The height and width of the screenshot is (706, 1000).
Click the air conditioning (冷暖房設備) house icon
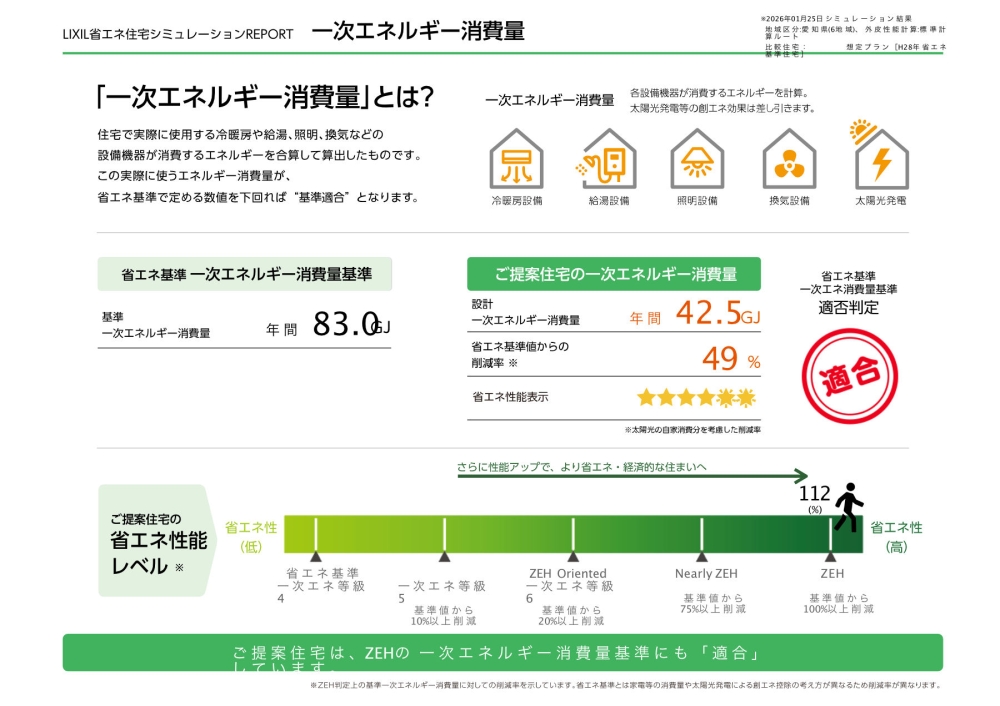pos(516,160)
